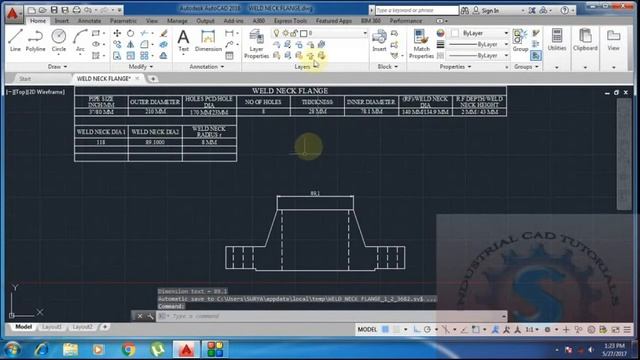Expand the Modify panel
Image resolution: width=640 pixels, height=360 pixels.
tap(141, 67)
